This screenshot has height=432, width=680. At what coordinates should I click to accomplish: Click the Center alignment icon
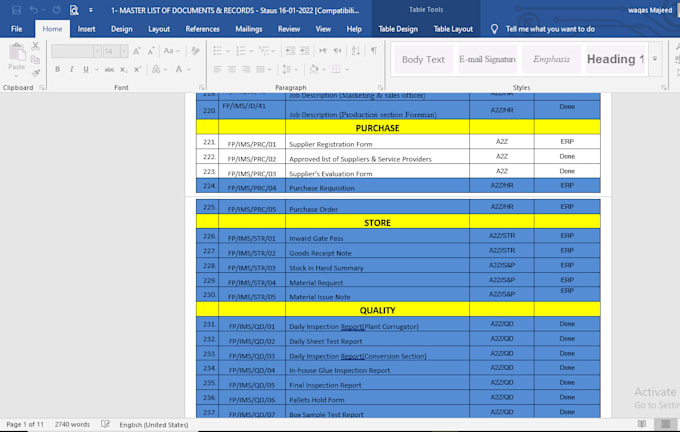point(232,69)
